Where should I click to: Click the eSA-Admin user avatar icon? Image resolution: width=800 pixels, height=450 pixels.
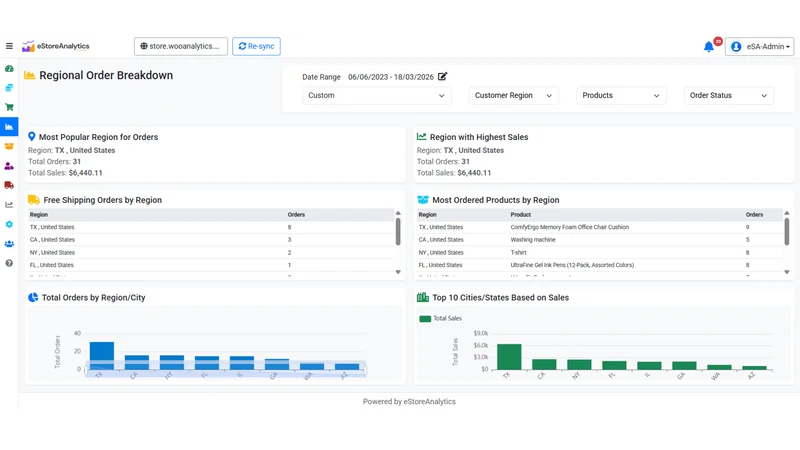point(736,46)
